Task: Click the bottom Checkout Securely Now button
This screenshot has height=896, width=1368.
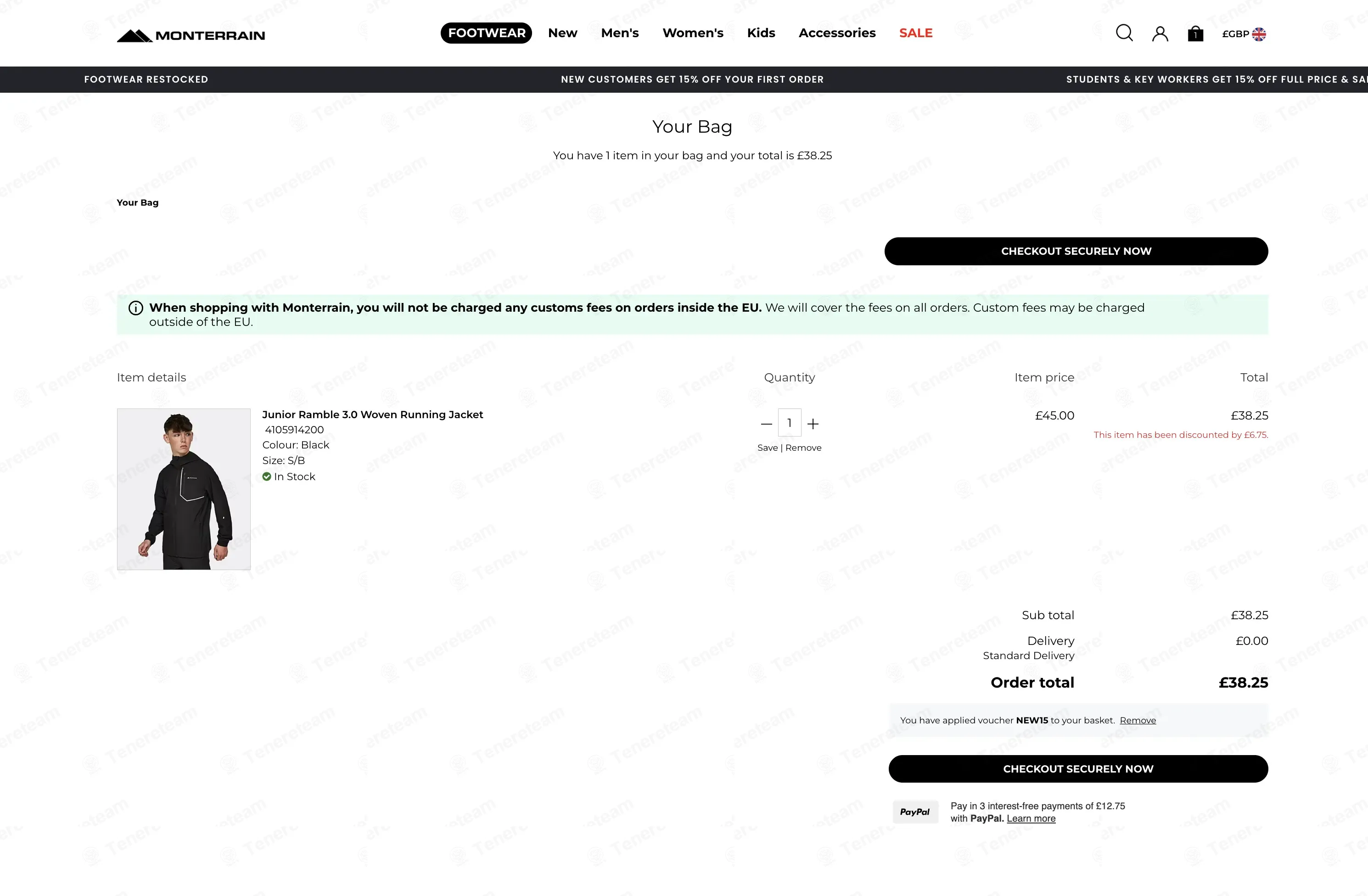Action: 1078,769
